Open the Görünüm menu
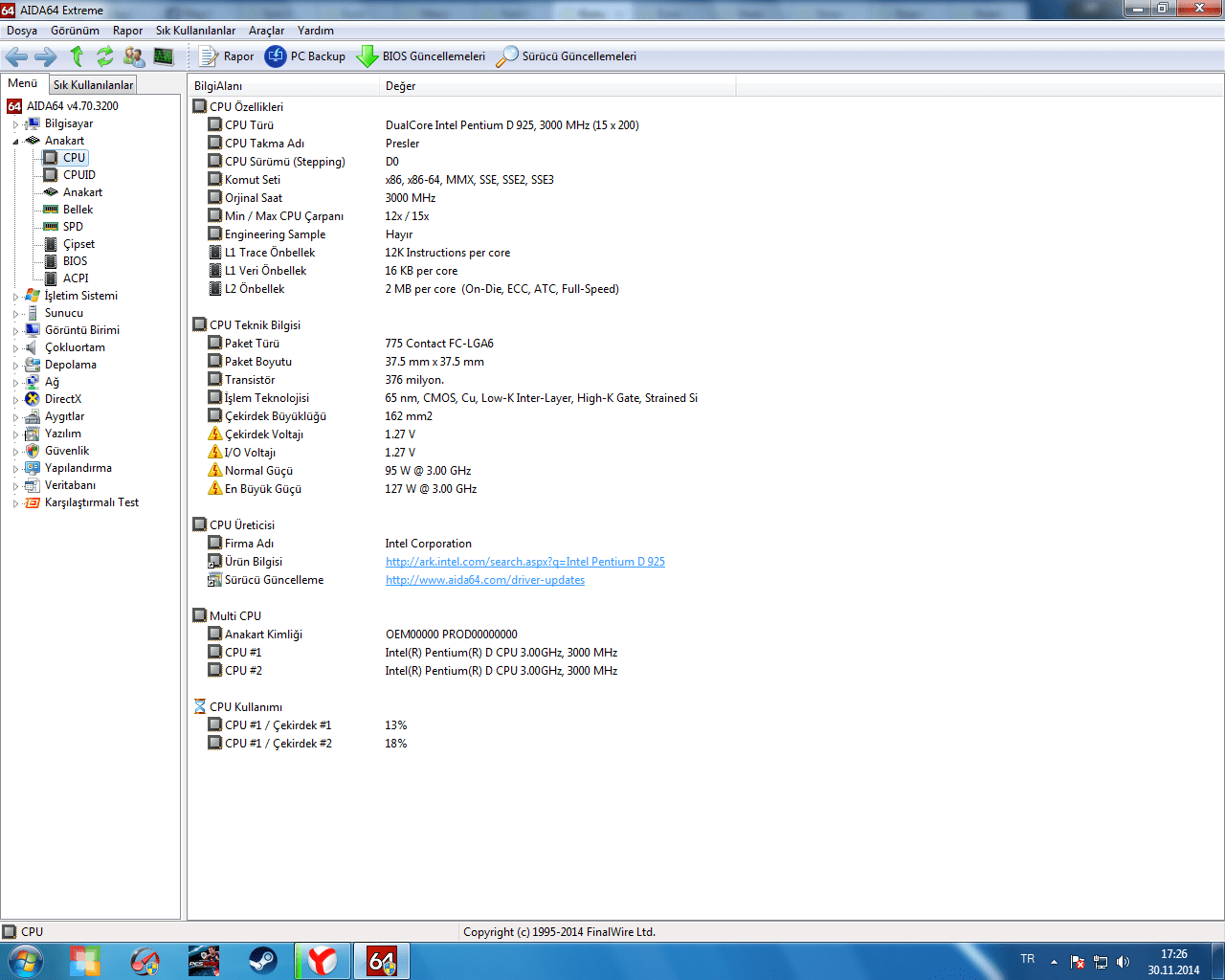The image size is (1225, 980). point(75,31)
